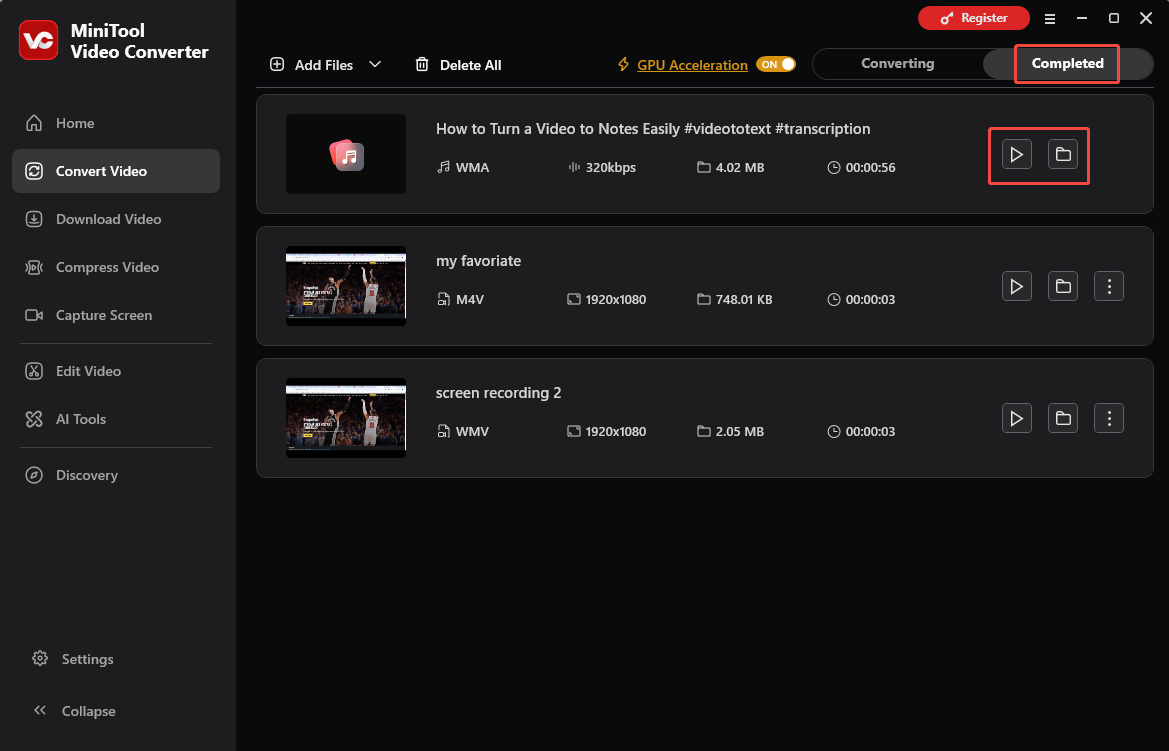
Task: Toggle GPU Acceleration switch off
Action: coord(776,64)
